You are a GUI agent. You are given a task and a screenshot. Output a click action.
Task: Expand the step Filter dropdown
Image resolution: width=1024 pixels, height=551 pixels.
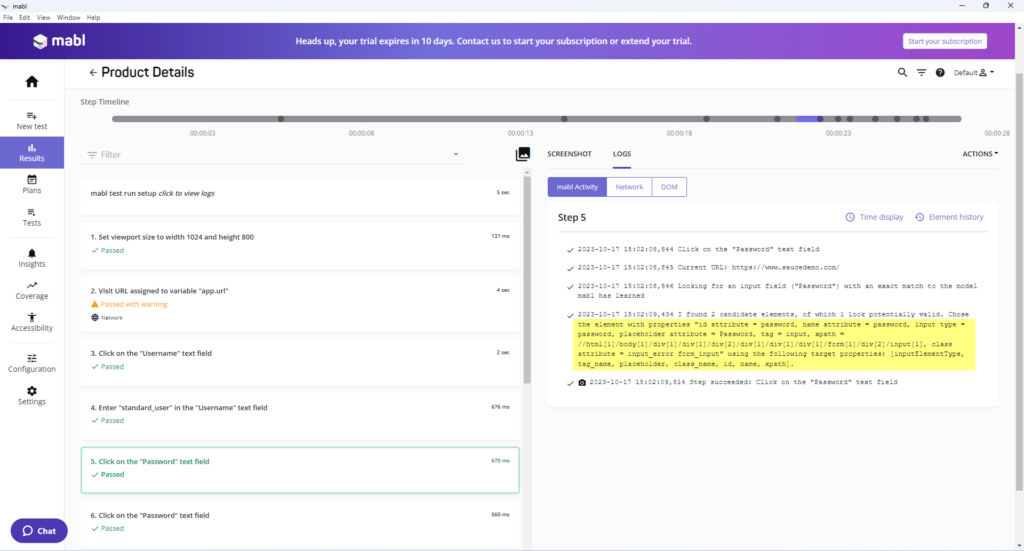457,155
